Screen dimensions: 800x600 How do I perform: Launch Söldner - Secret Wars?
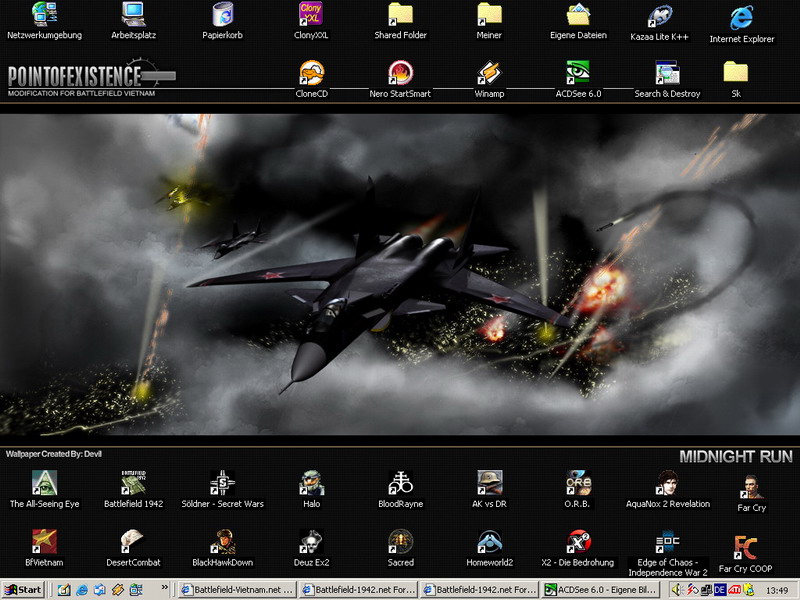pyautogui.click(x=222, y=490)
